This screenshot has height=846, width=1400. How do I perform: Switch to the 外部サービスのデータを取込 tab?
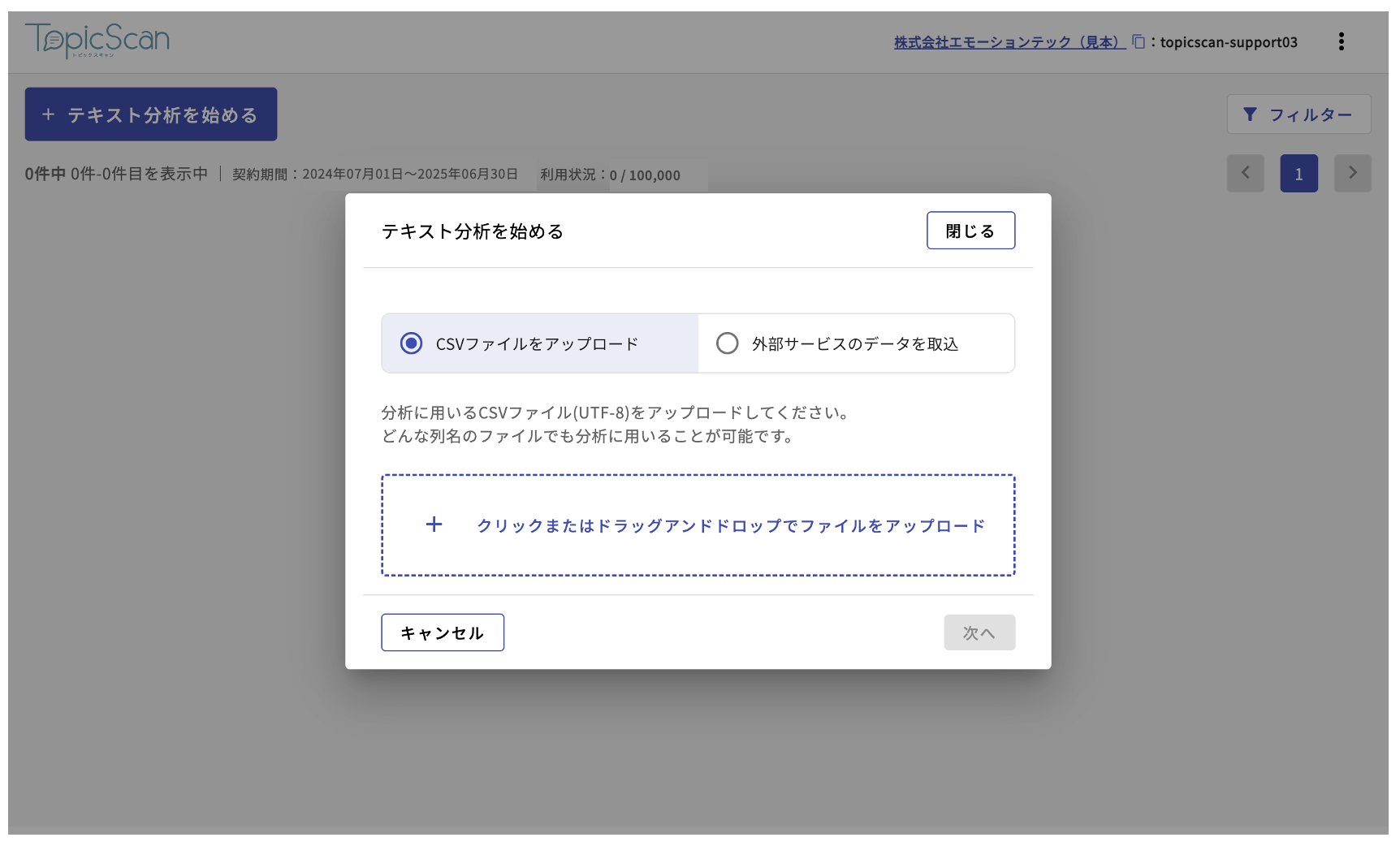click(x=855, y=343)
